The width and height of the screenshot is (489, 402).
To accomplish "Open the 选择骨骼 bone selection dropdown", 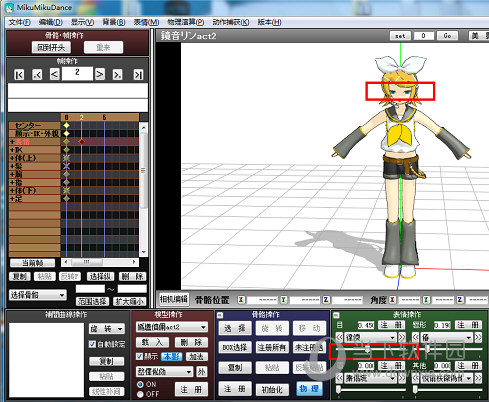I will pyautogui.click(x=37, y=295).
